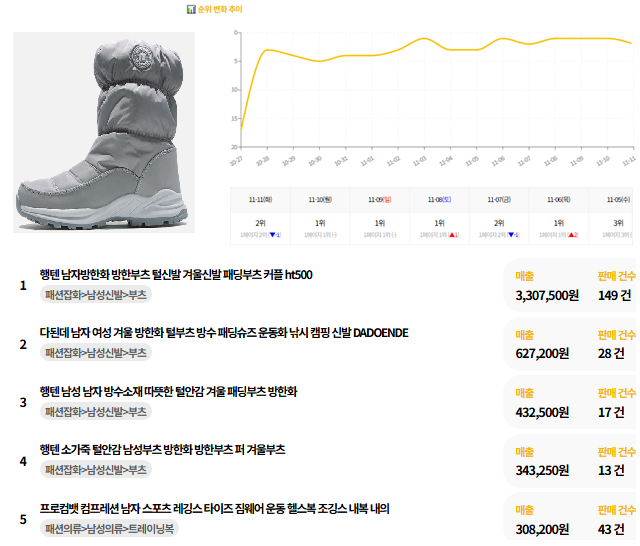Click the 10-27 label on the chart axis
The image size is (640, 546).
click(x=237, y=160)
